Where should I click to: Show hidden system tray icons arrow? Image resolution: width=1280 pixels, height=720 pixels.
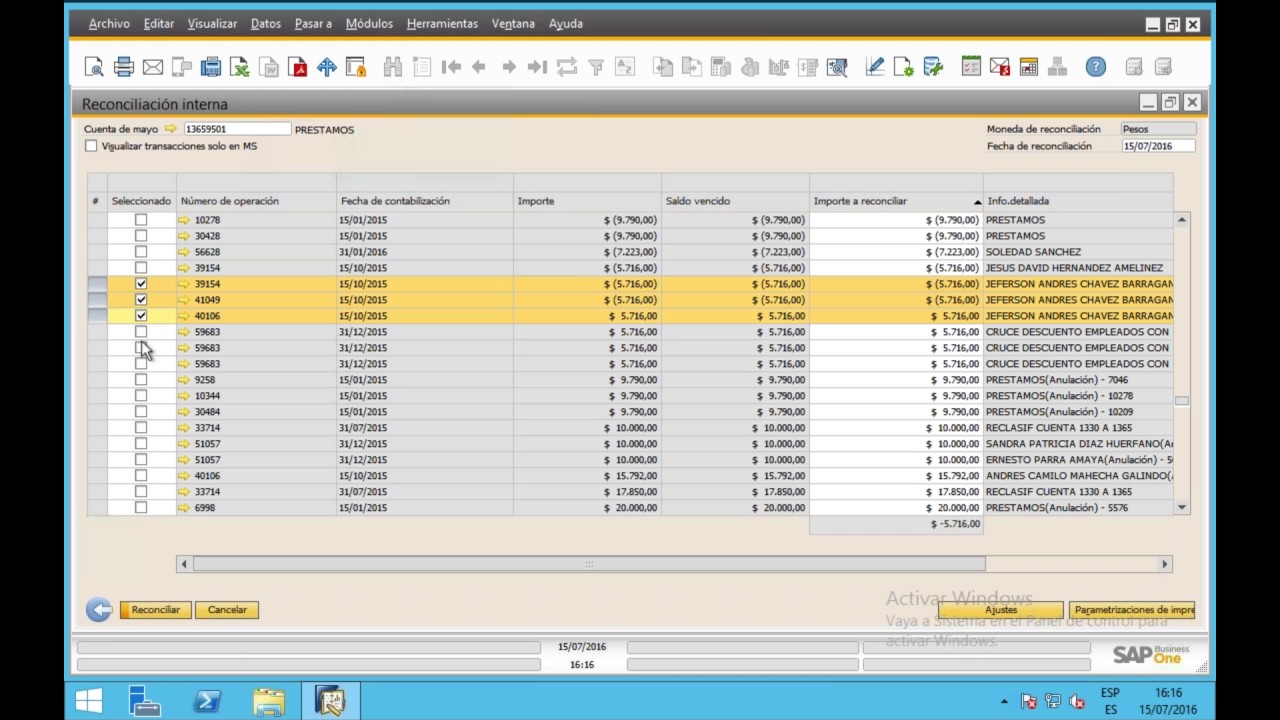(x=1004, y=701)
